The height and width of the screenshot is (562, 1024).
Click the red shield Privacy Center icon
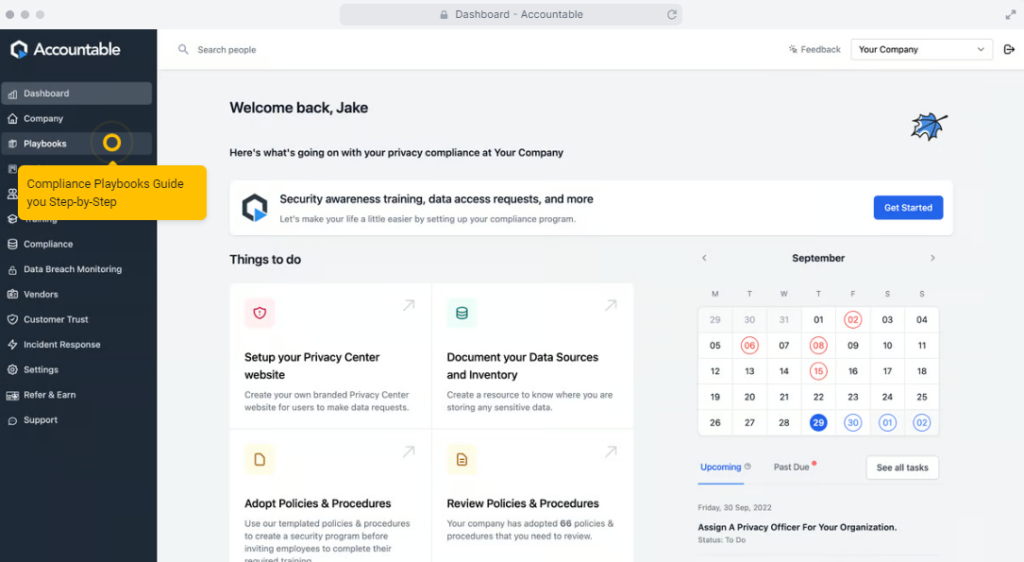pyautogui.click(x=260, y=313)
